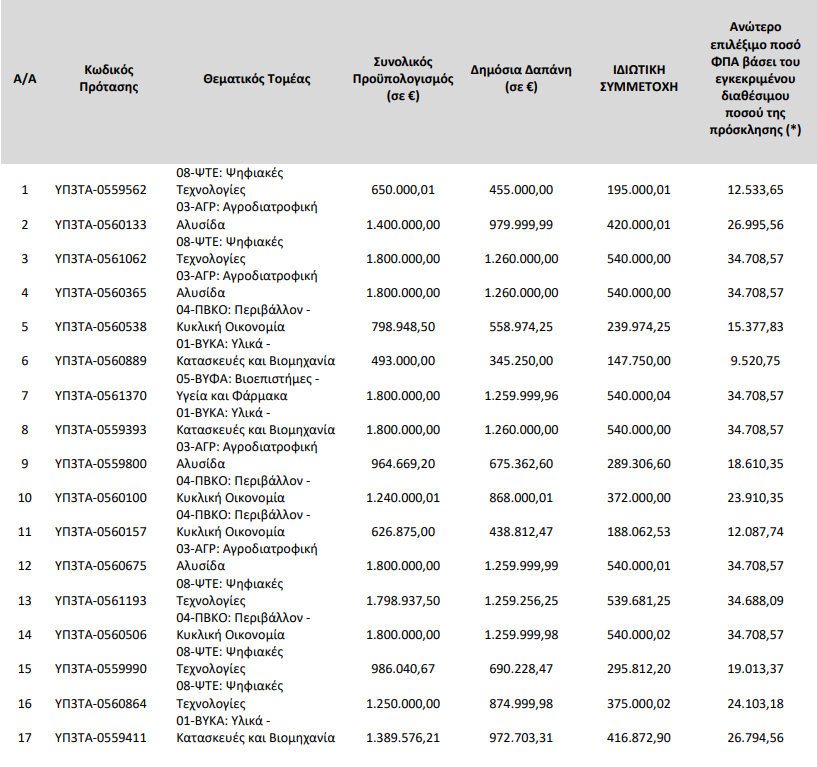The width and height of the screenshot is (817, 767).
Task: Click the VAT amount 24.103,18
Action: (x=755, y=704)
